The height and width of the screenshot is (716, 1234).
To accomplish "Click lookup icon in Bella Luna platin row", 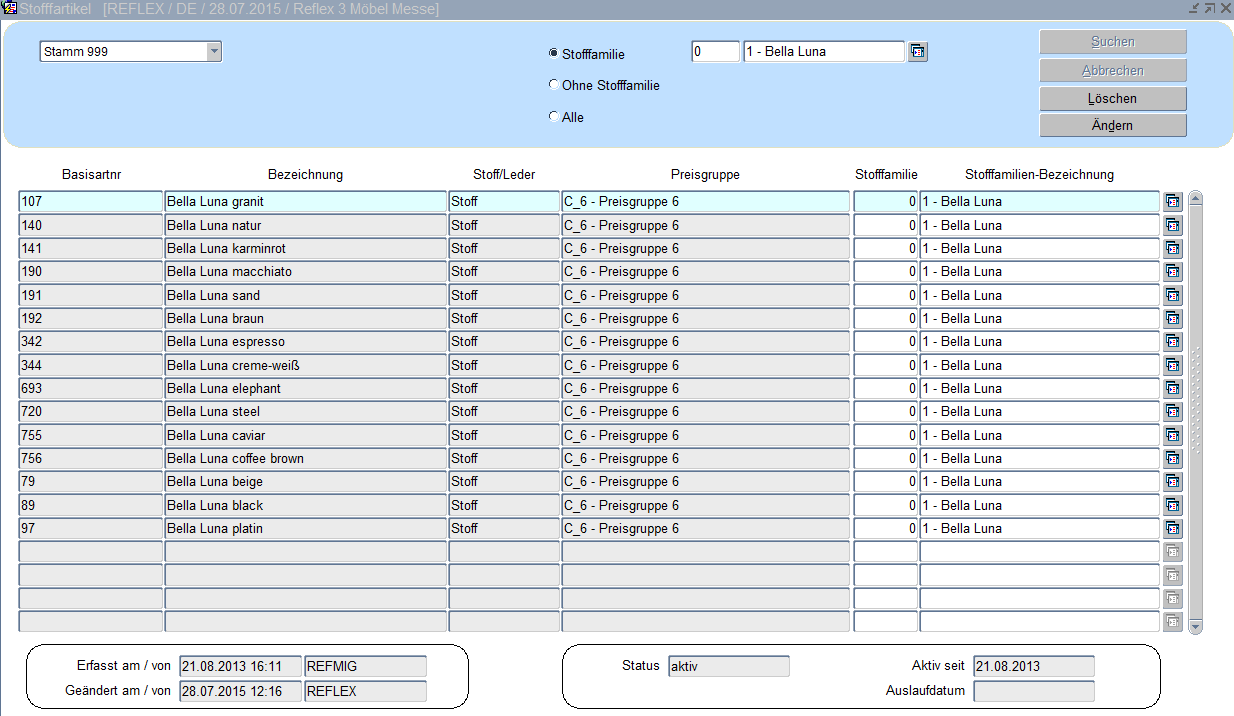I will point(1173,529).
